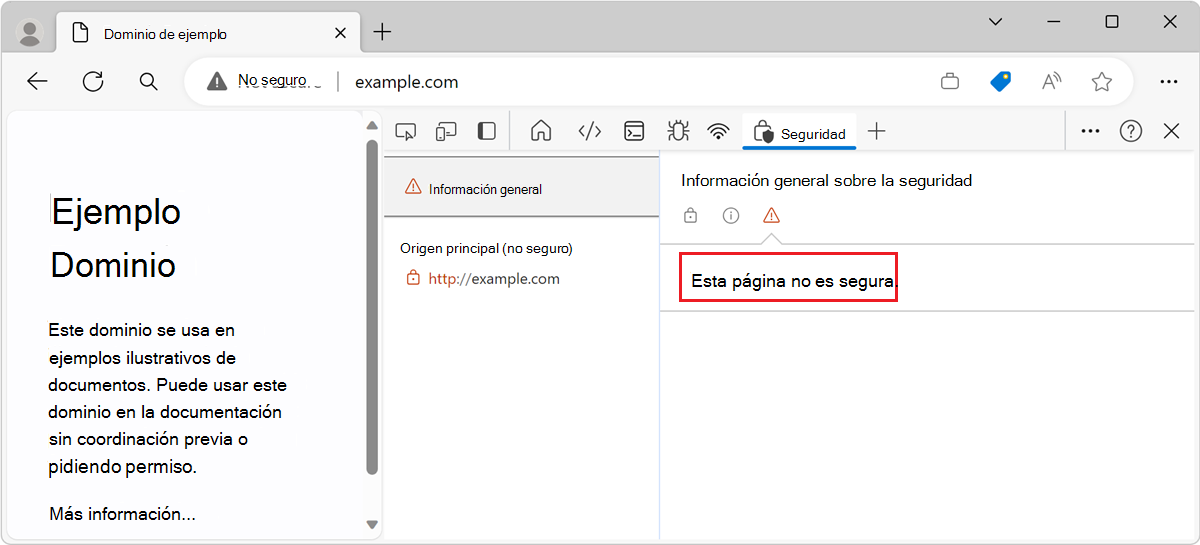Select Información general in sidebar
This screenshot has width=1200, height=545.
coord(521,188)
